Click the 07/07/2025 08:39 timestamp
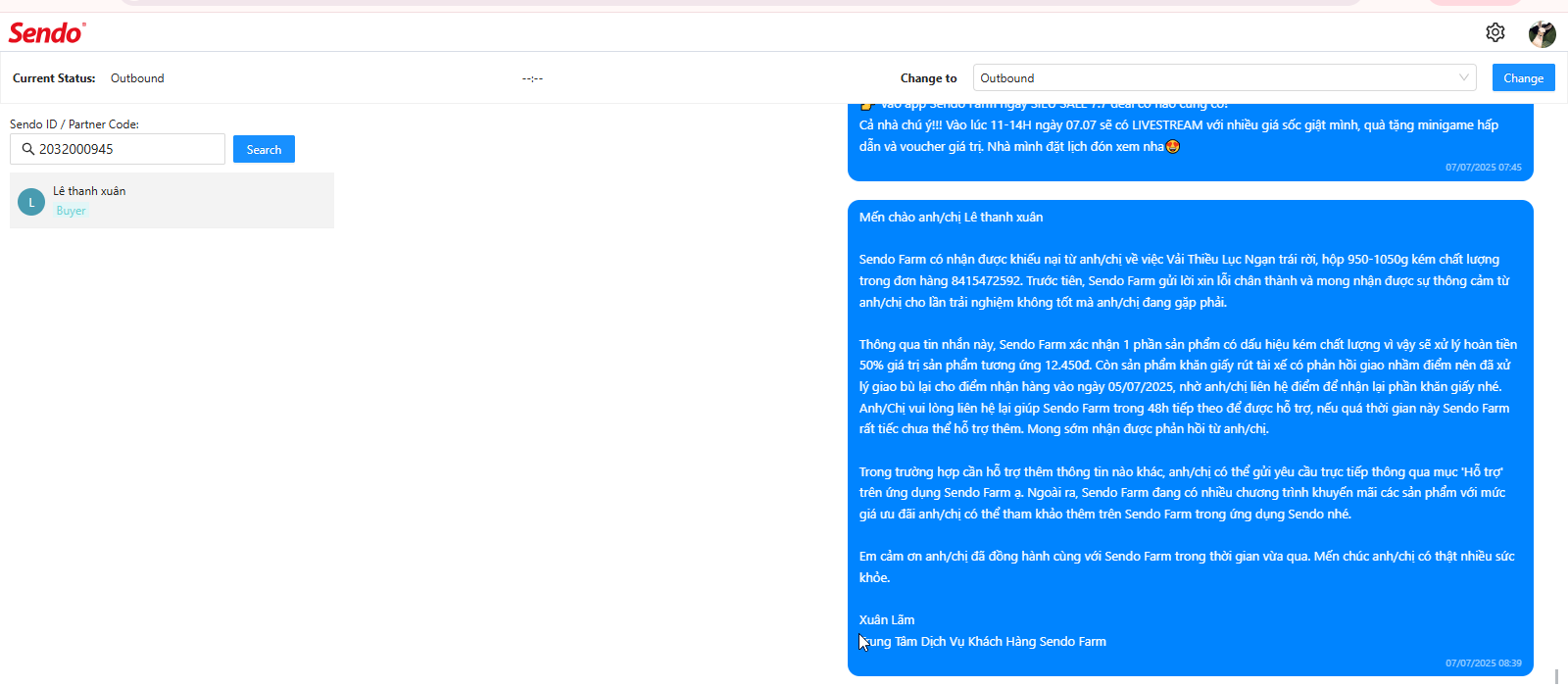 (1484, 663)
